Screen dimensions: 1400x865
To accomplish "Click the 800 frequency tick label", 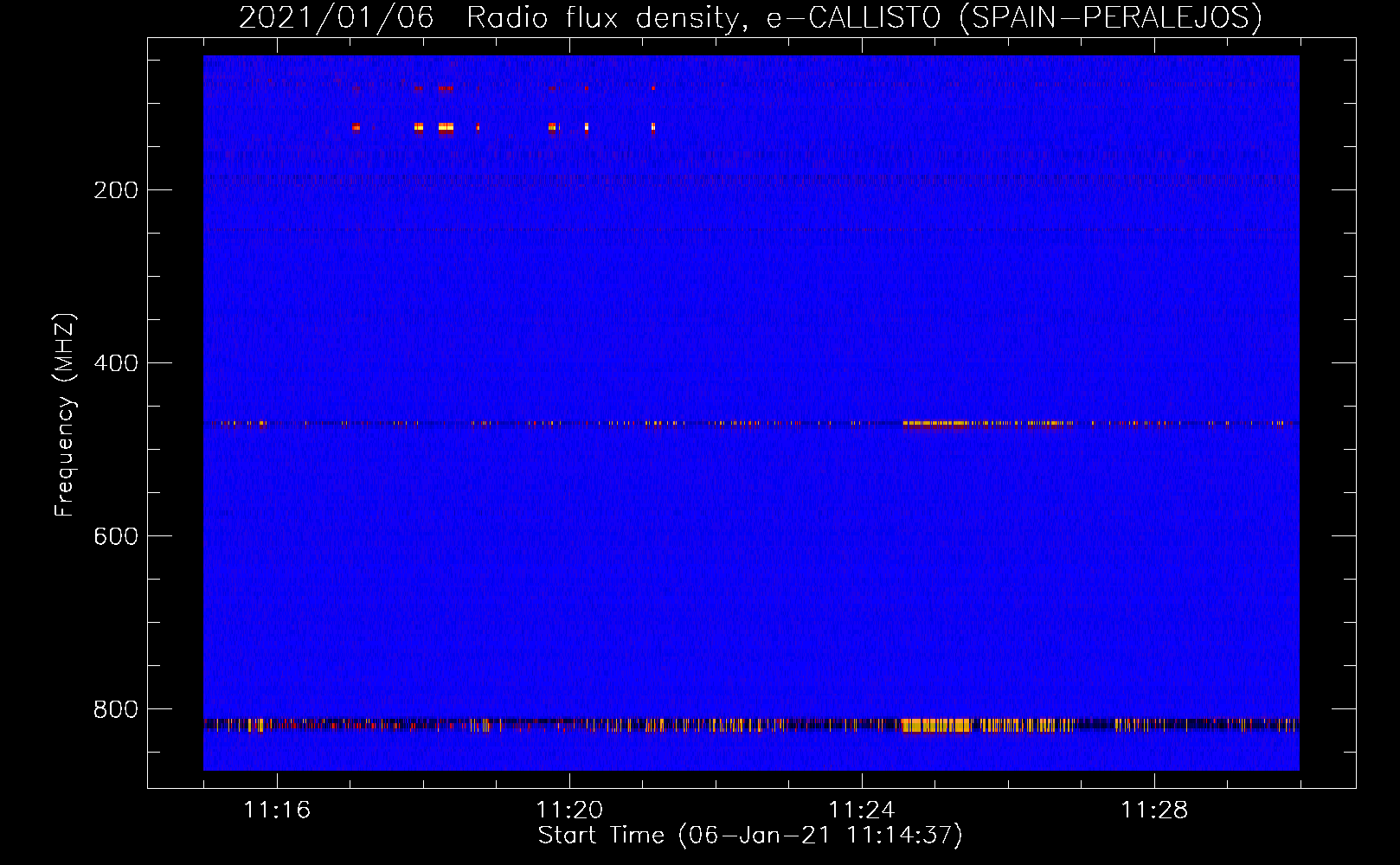I will [x=116, y=709].
